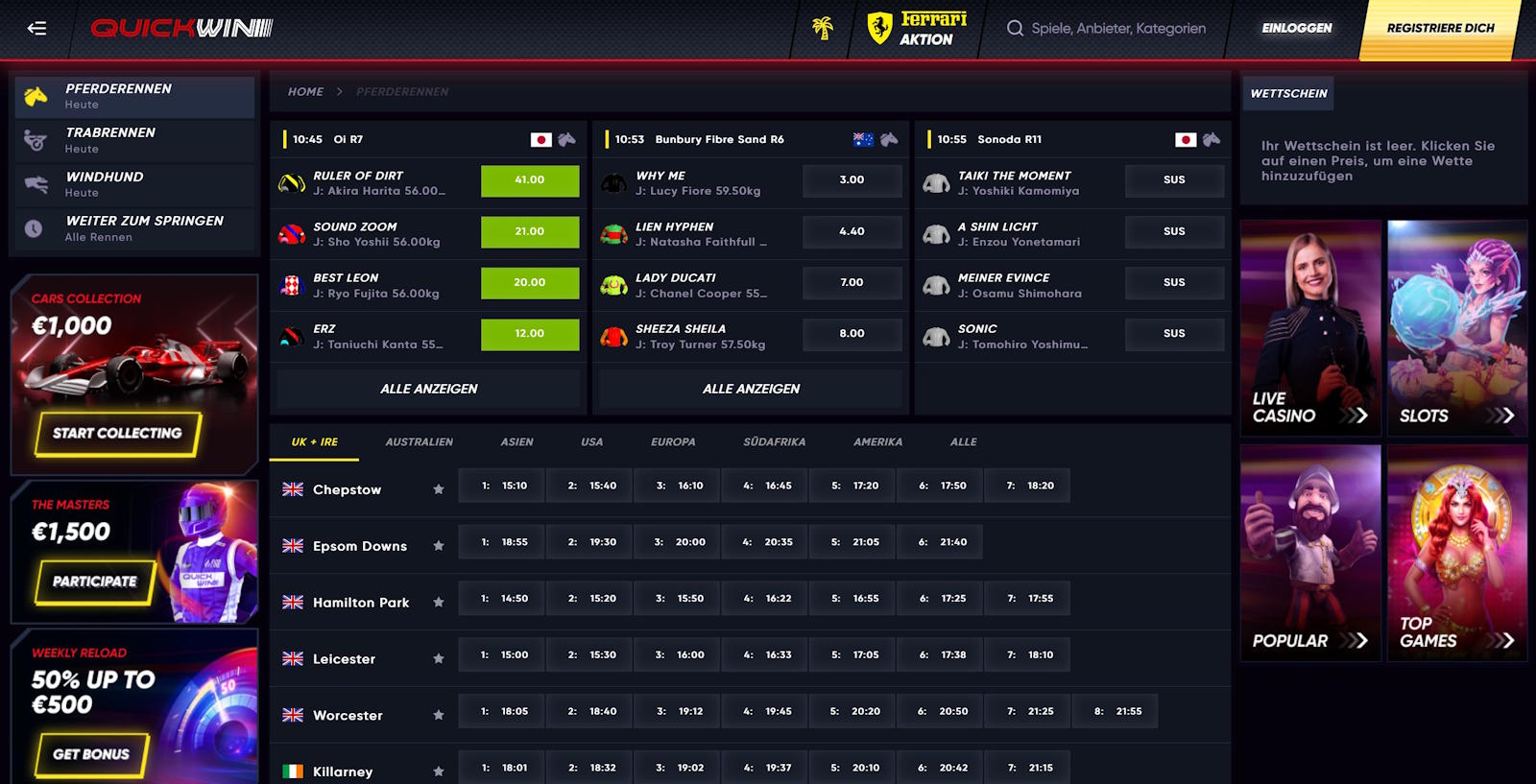Click the palm tree promo icon

click(823, 28)
